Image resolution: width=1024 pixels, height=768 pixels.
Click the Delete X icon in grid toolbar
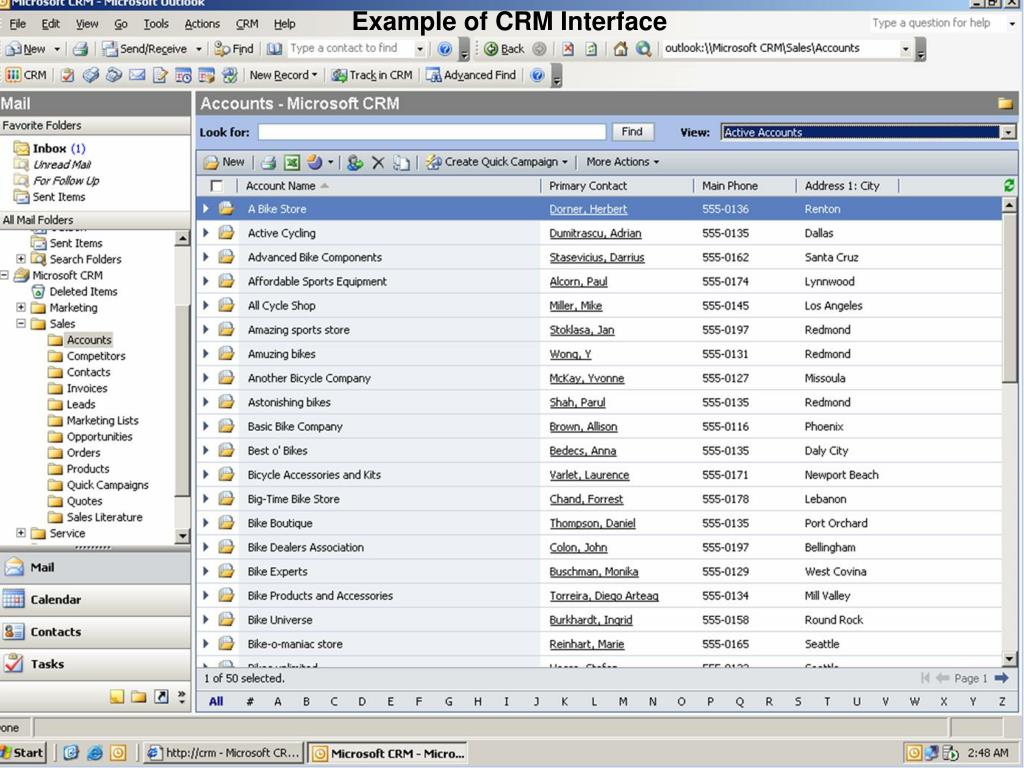378,162
